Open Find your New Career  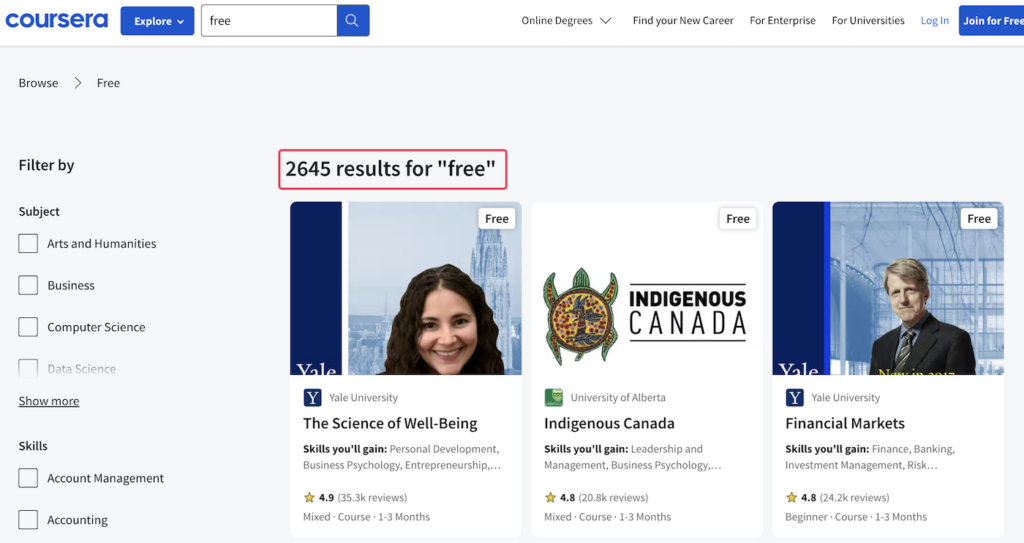683,20
